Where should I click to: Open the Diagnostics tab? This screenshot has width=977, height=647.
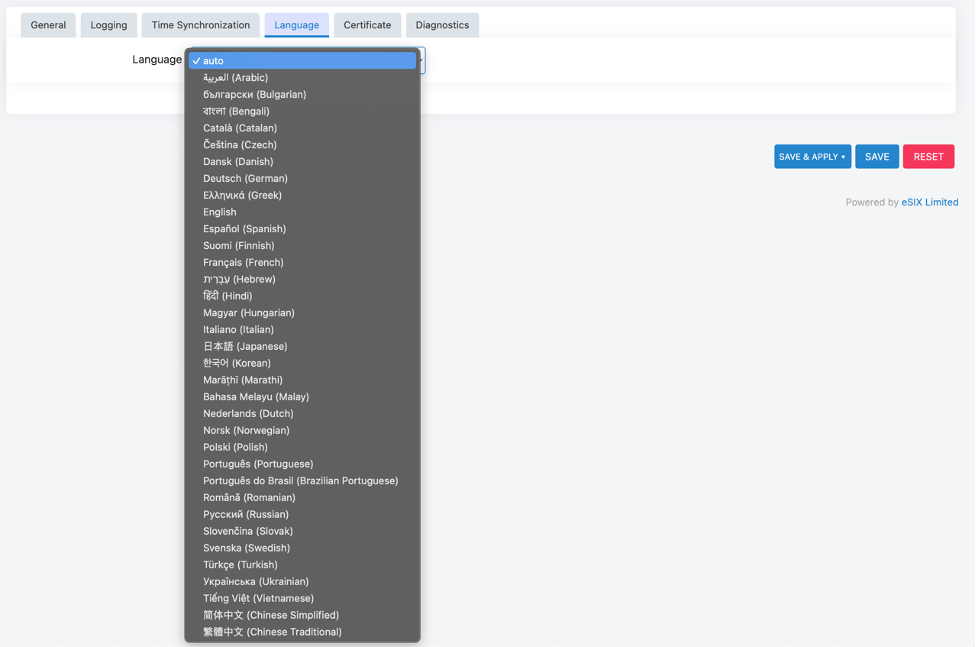442,24
